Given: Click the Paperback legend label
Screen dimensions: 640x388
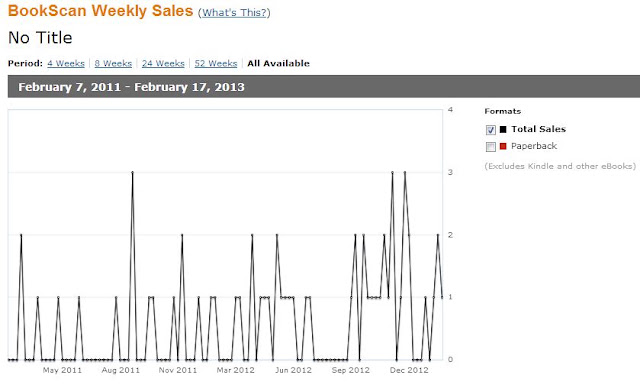Looking at the screenshot, I should tap(534, 146).
